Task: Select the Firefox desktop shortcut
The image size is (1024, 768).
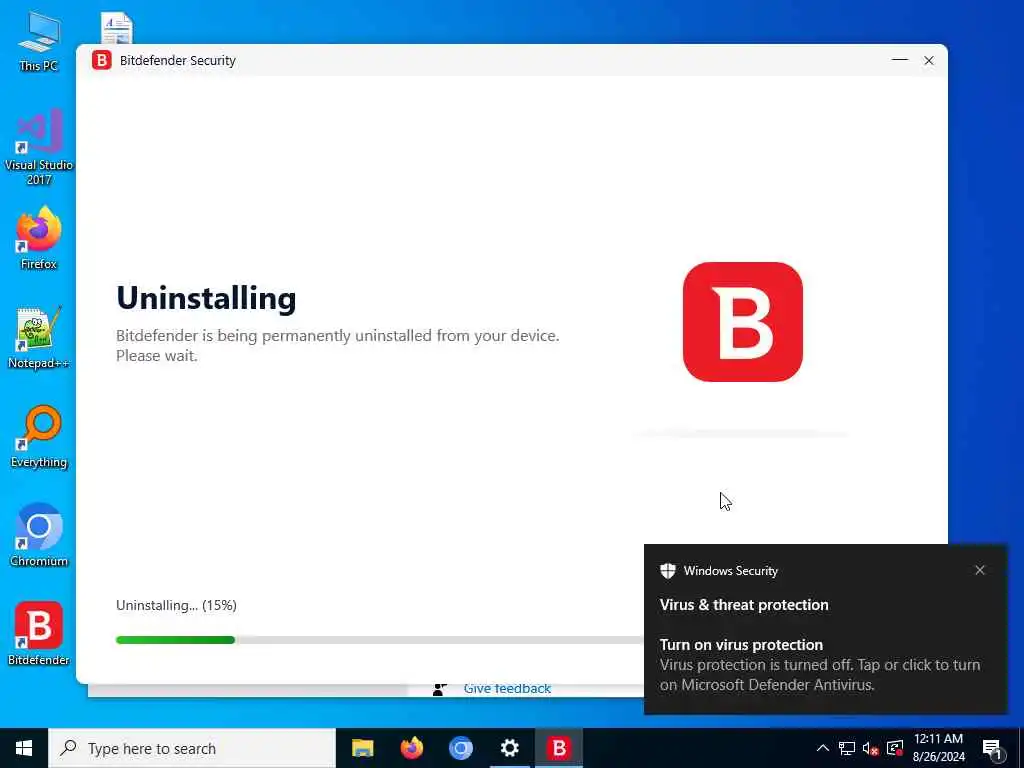Action: 39,238
